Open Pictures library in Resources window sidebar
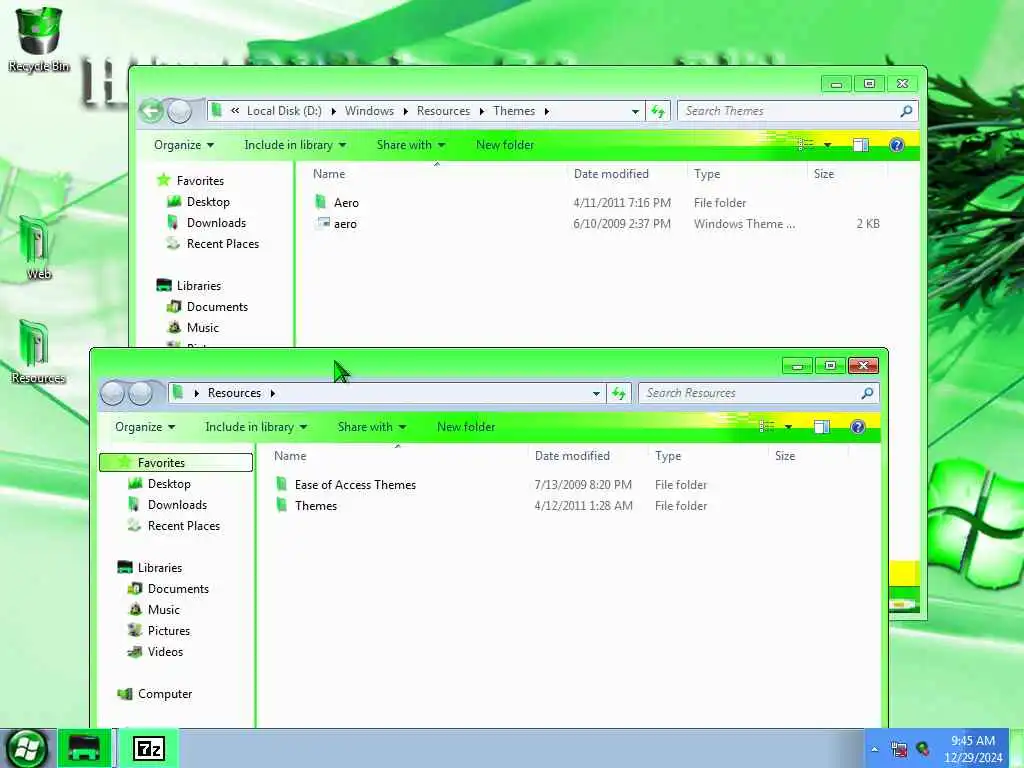Image resolution: width=1024 pixels, height=768 pixels. [159, 630]
